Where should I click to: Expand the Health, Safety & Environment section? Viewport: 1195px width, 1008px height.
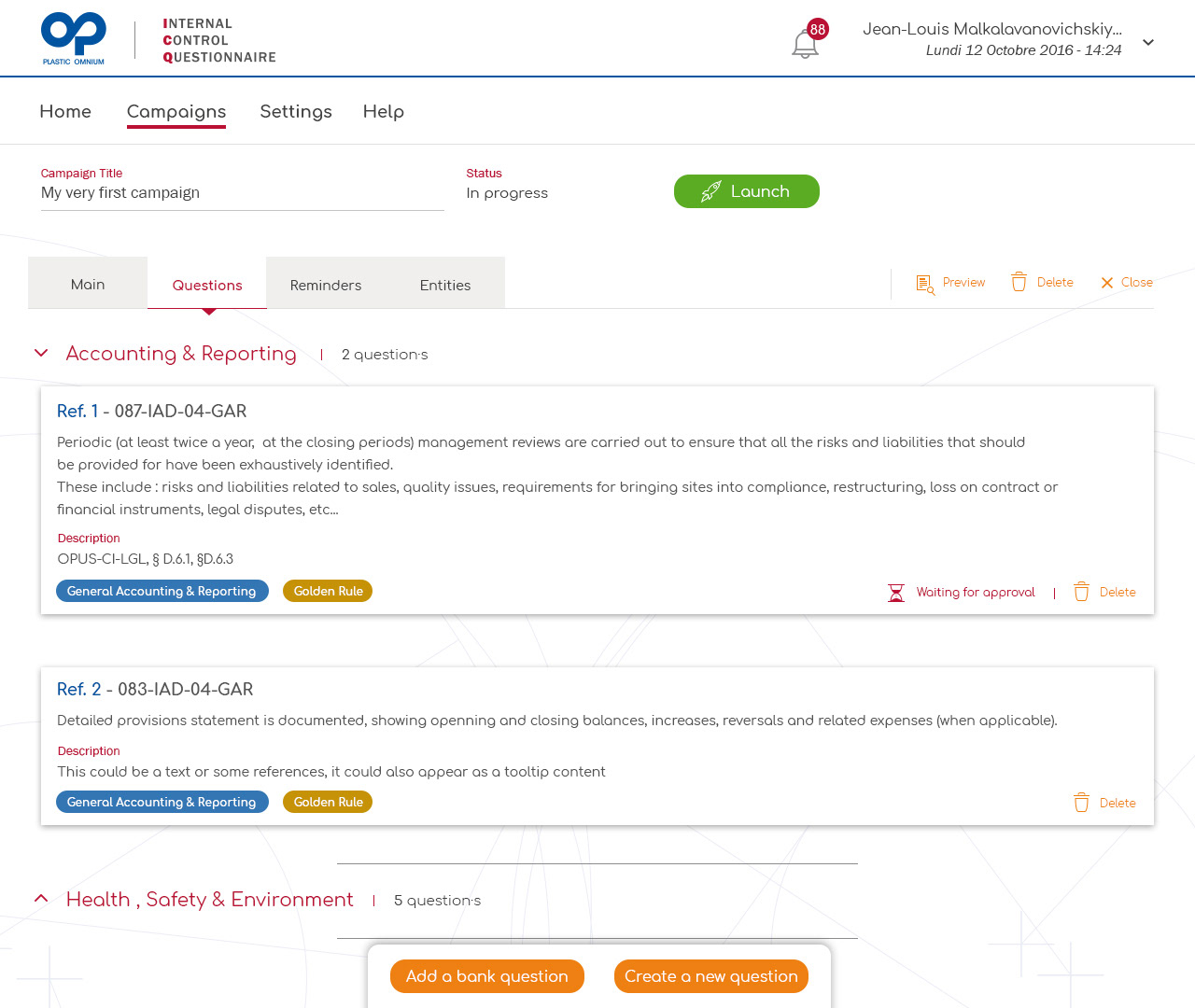point(41,898)
